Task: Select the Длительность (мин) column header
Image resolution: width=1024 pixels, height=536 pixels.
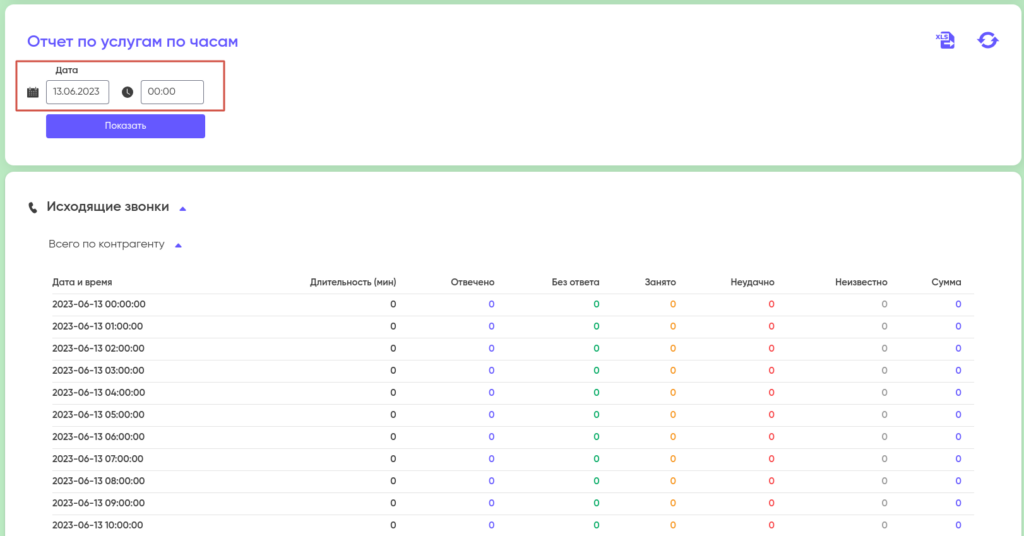Action: (x=353, y=282)
